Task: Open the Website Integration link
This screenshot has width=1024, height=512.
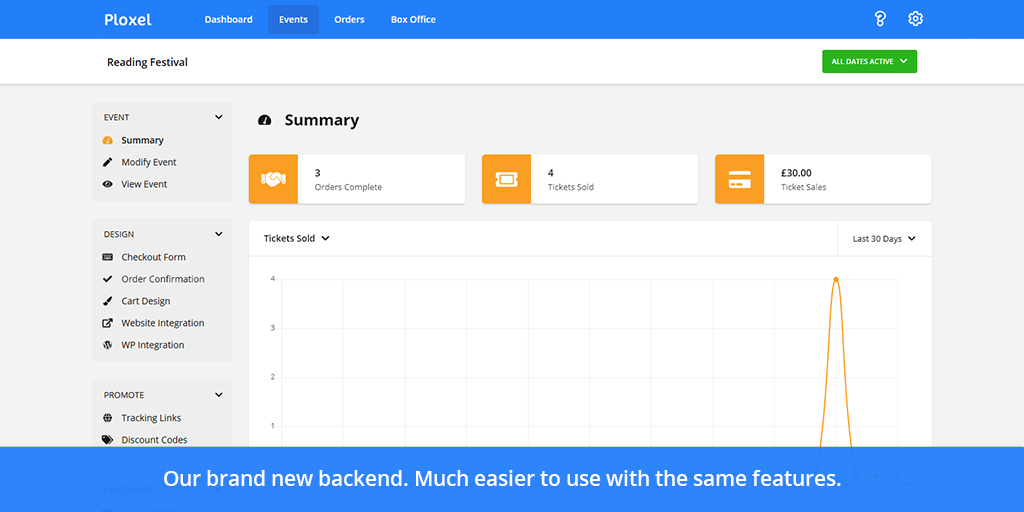Action: [163, 323]
